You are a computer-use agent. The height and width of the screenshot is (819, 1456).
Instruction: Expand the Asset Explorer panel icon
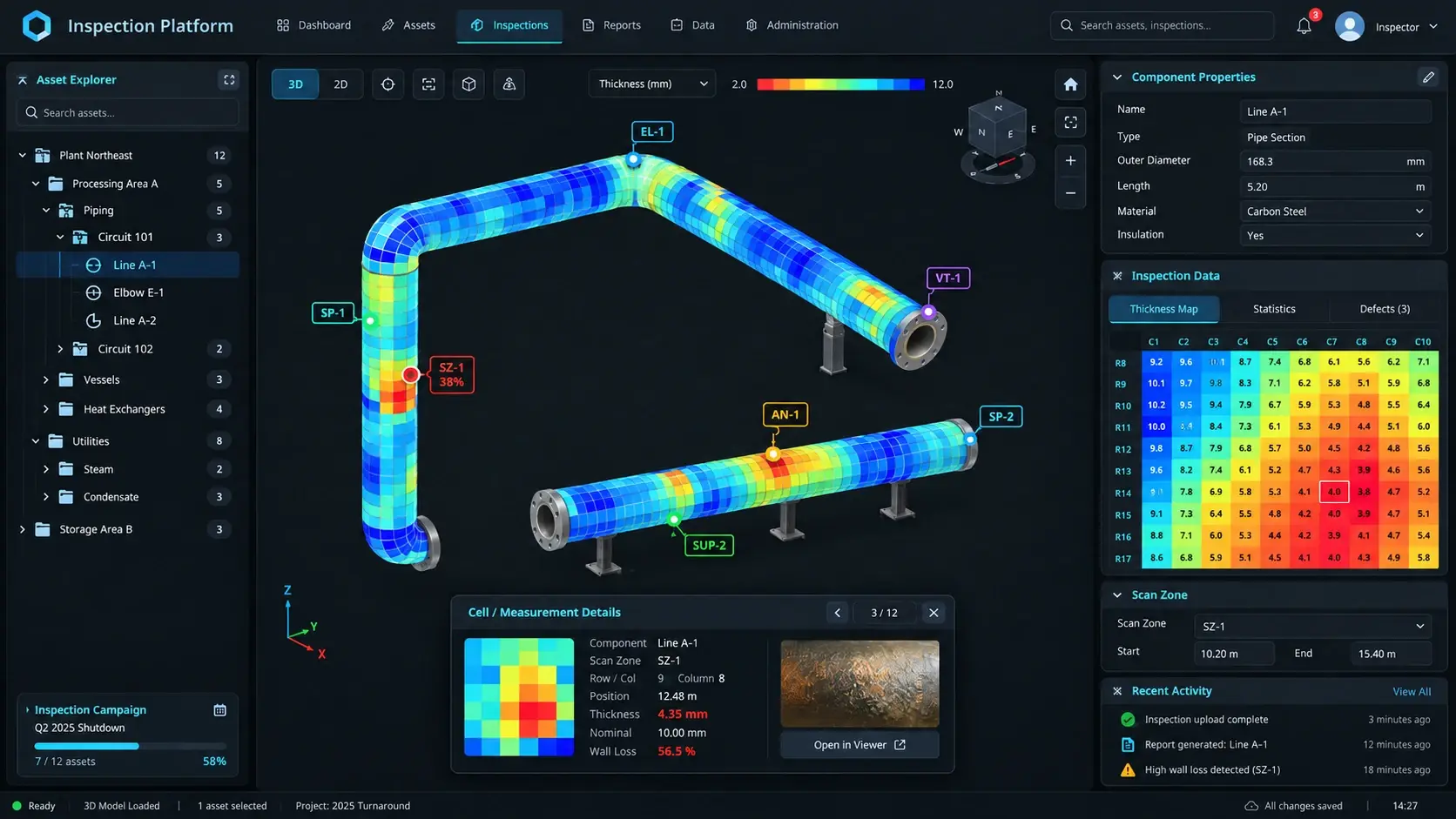229,80
